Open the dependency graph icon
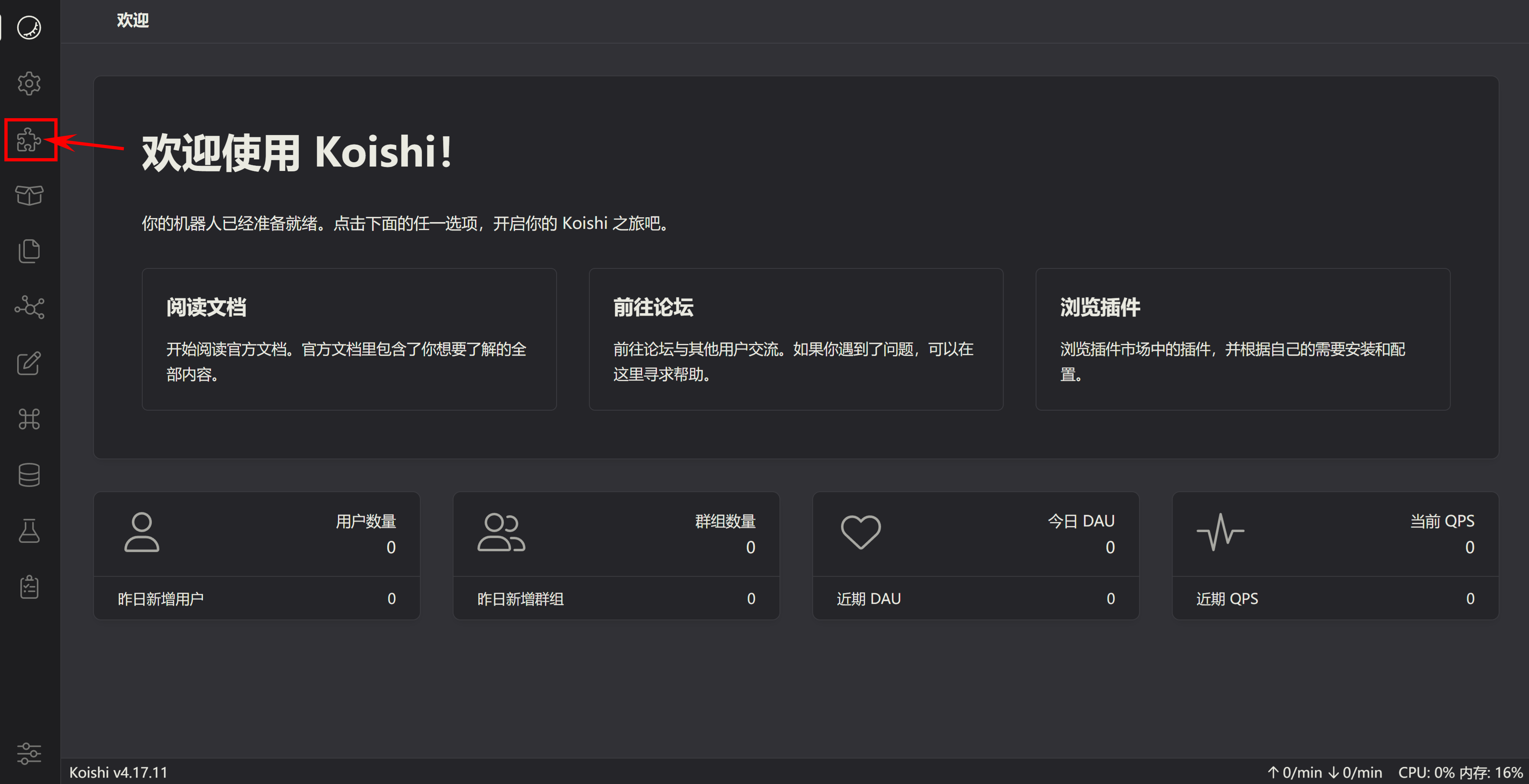This screenshot has height=784, width=1529. 30,307
